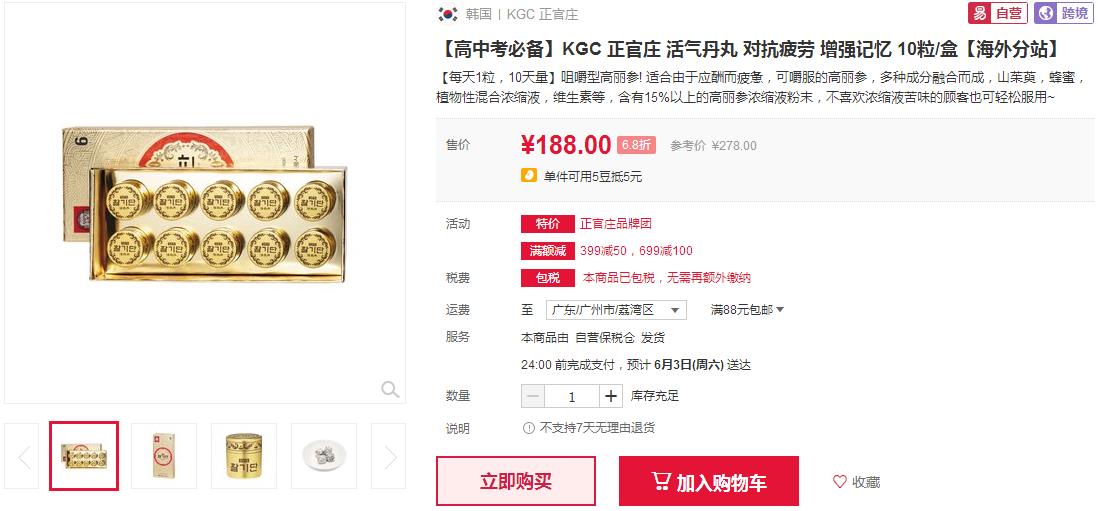The image size is (1098, 511).
Task: Expand the 满88元包邮 shipping details
Action: tap(747, 309)
